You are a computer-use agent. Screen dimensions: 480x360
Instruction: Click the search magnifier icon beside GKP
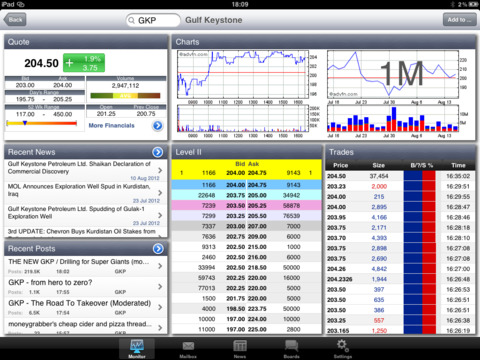[132, 21]
